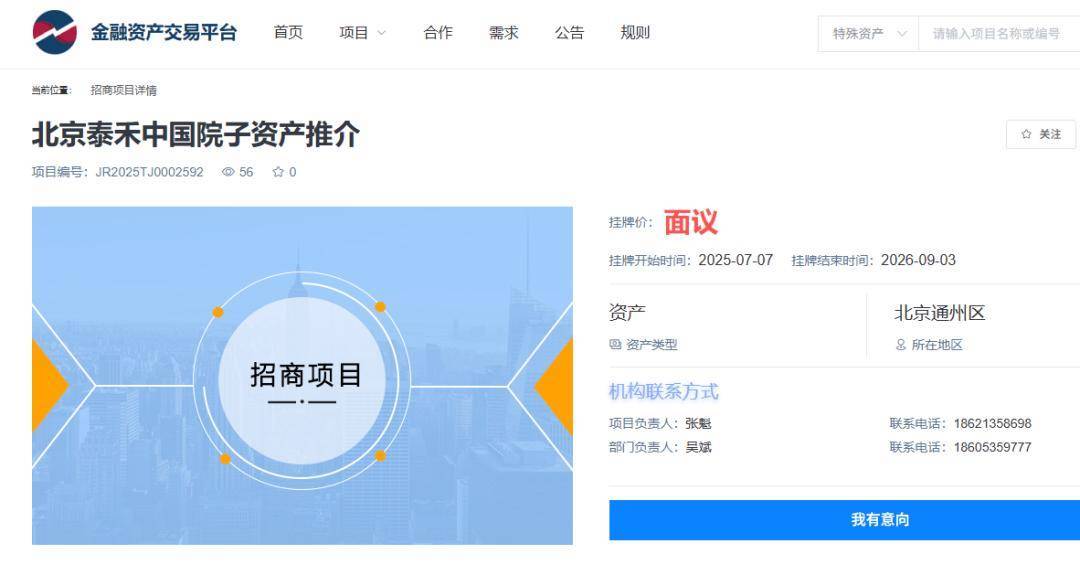Click the eye view count icon
Screen dimensions: 1080x586
tap(228, 172)
